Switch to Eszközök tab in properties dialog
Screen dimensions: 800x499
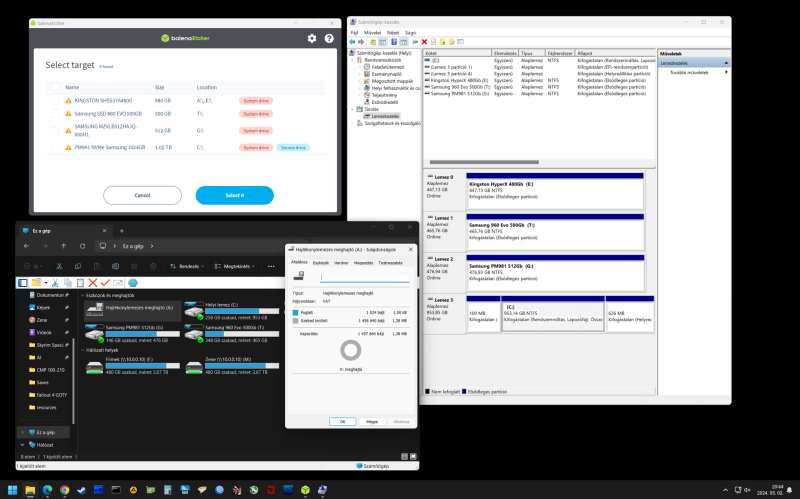click(320, 263)
